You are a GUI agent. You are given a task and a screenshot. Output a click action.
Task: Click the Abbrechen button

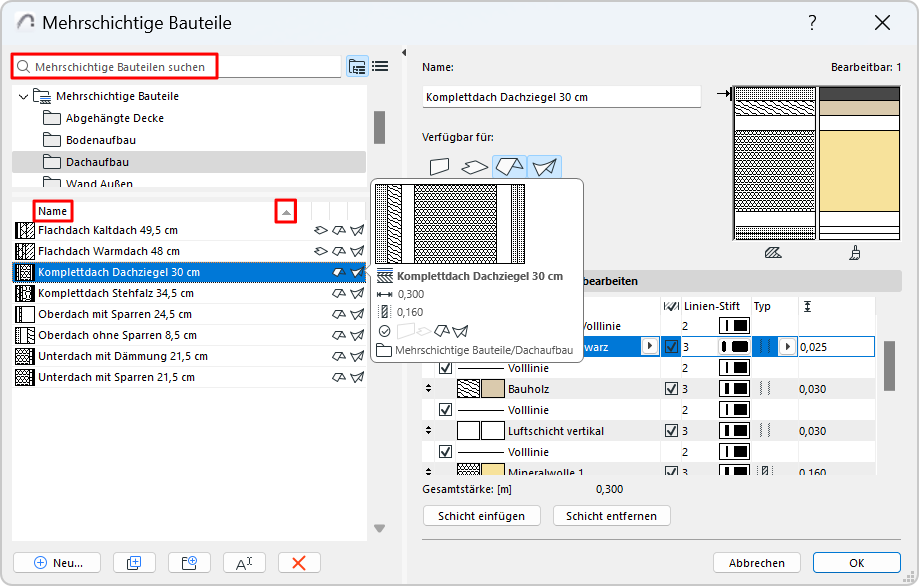756,563
